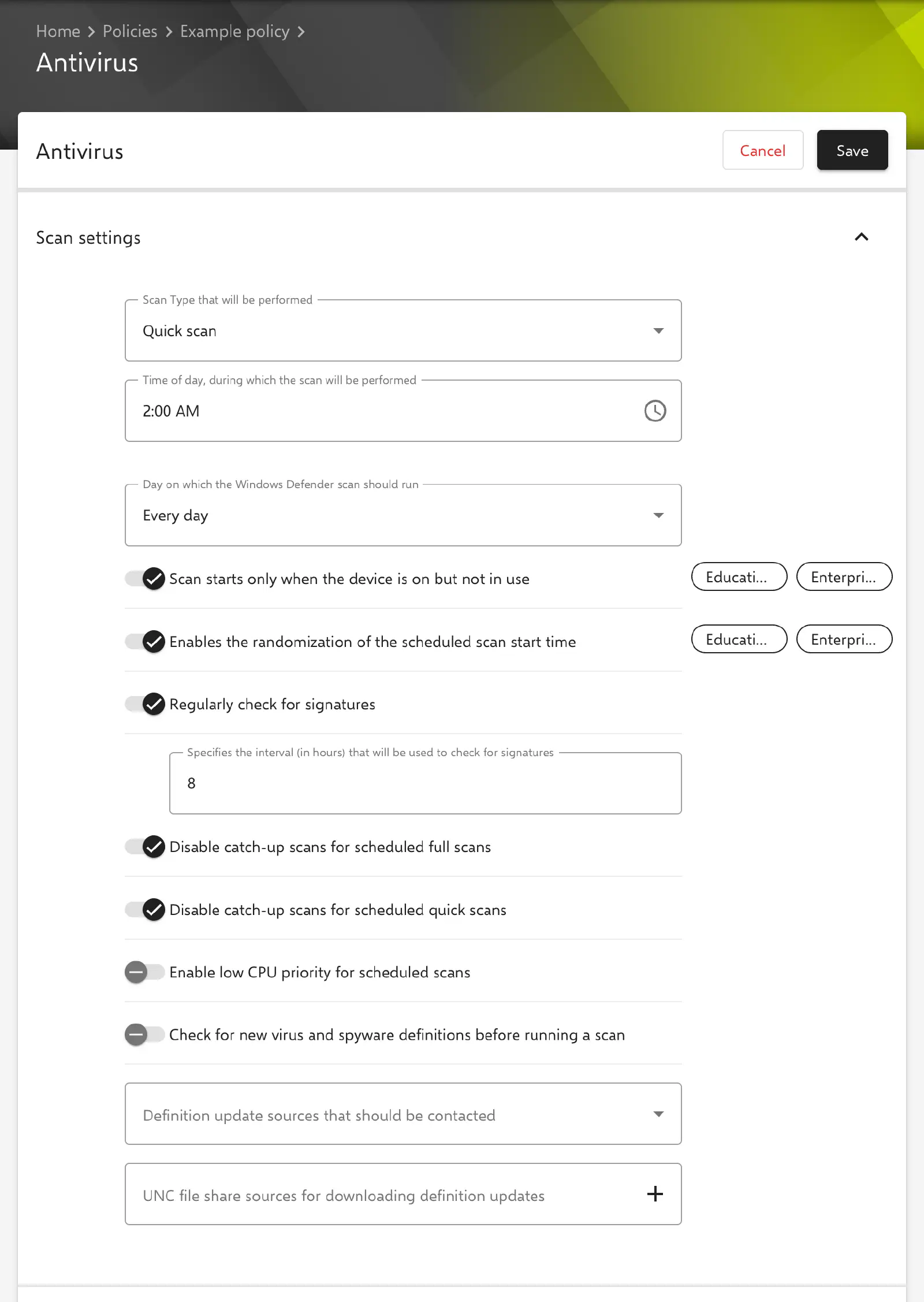Click Enterpri... tag on device not in use row
This screenshot has height=1302, width=924.
[x=844, y=576]
